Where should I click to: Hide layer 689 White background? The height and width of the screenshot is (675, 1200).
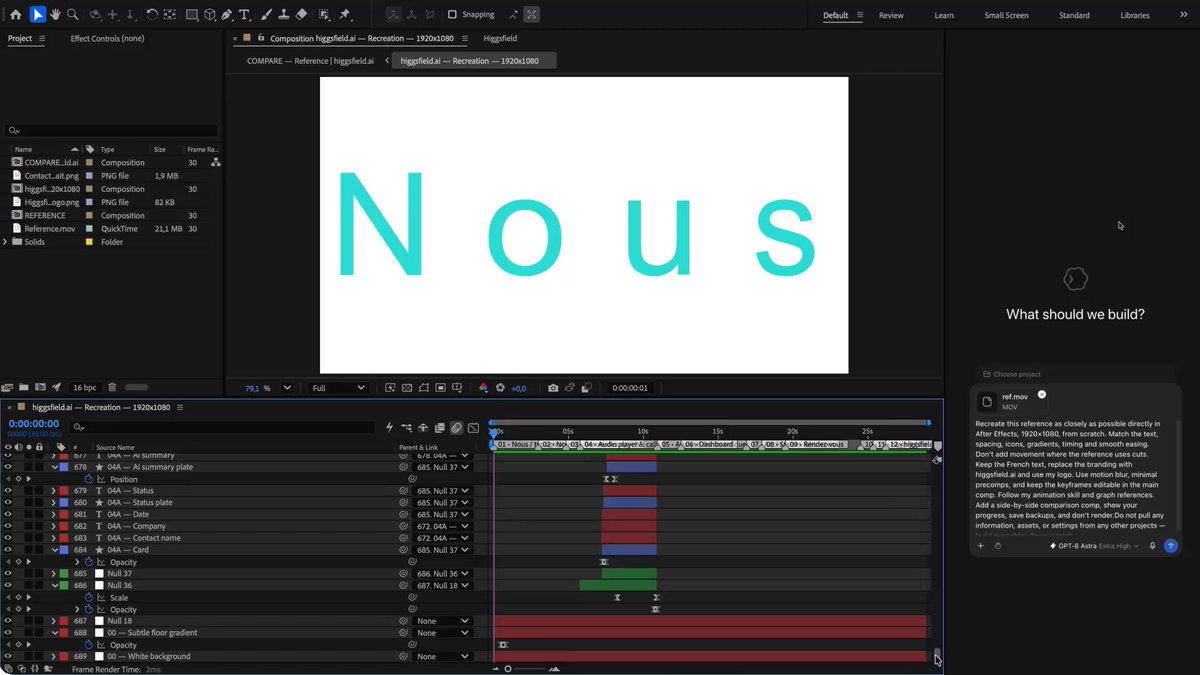click(8, 657)
